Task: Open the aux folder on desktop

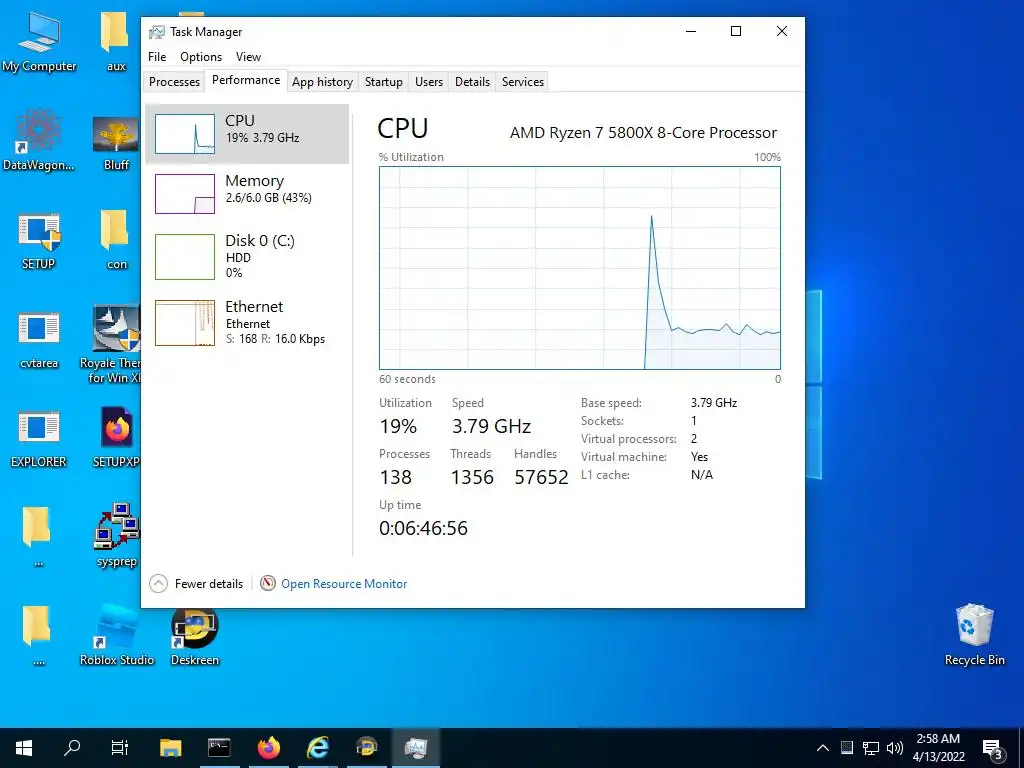Action: [116, 42]
